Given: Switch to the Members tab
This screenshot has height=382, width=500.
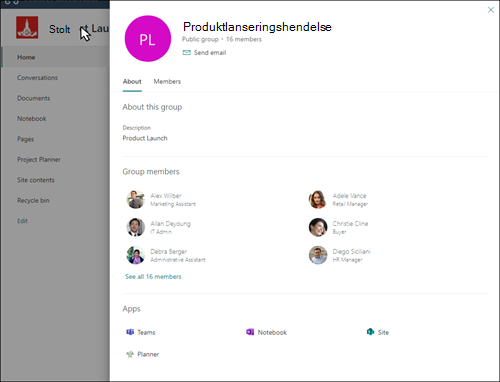Looking at the screenshot, I should [167, 82].
